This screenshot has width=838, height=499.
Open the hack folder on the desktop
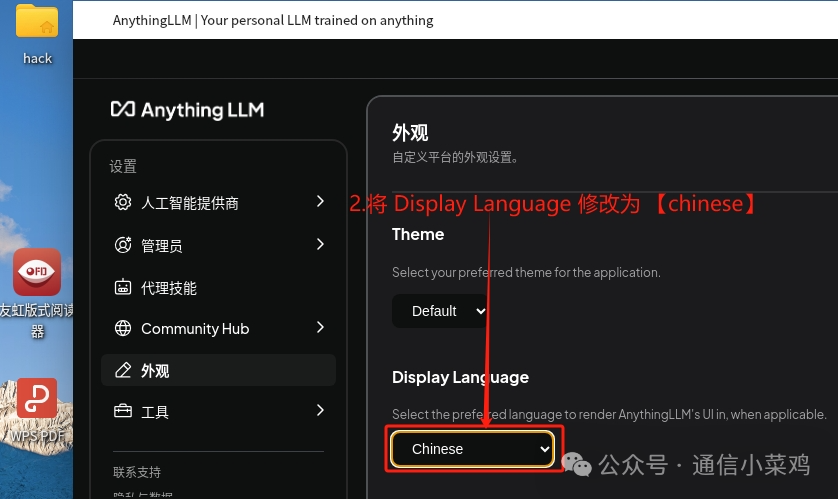pos(37,33)
